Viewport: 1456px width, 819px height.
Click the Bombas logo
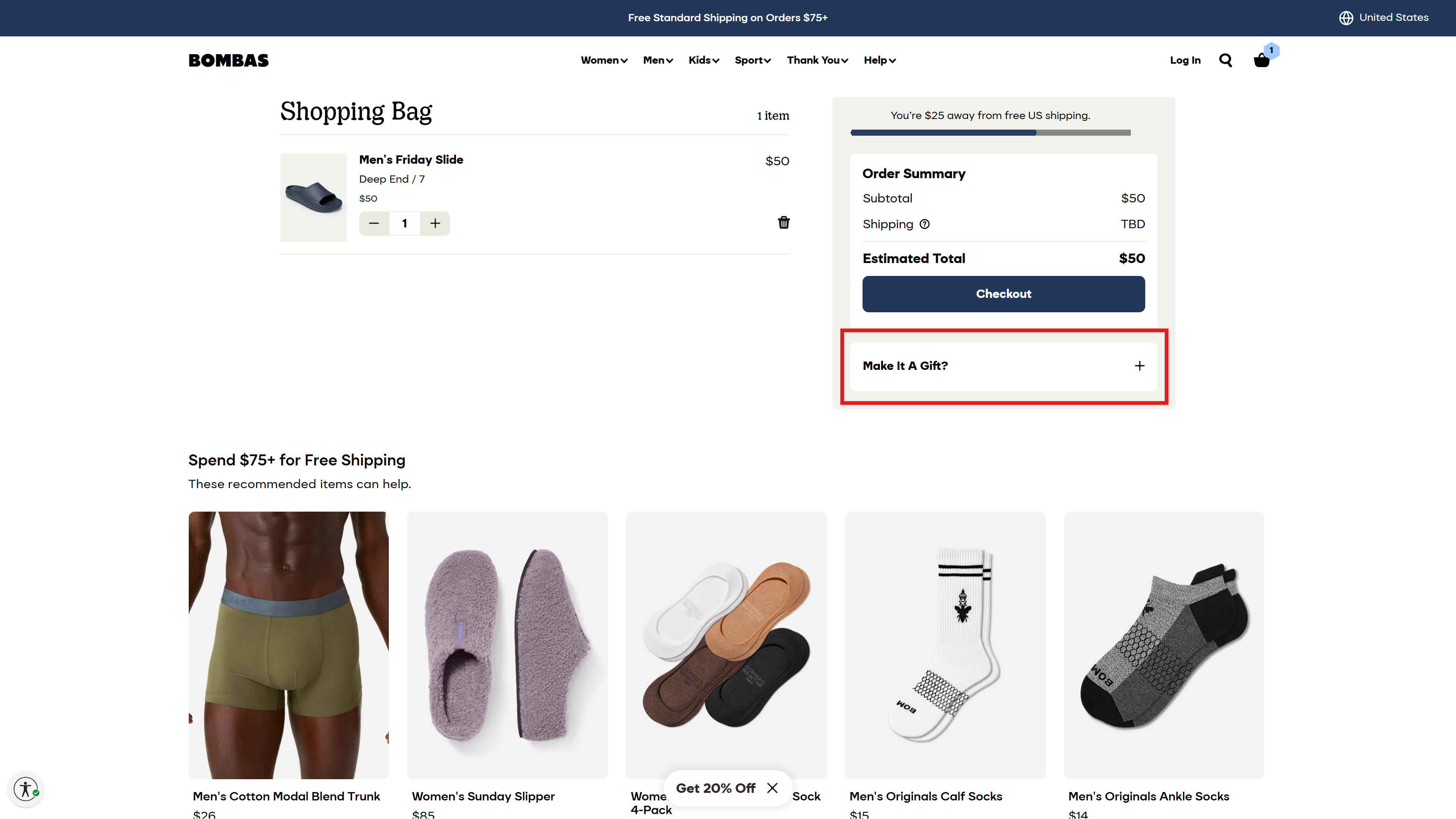(x=229, y=60)
